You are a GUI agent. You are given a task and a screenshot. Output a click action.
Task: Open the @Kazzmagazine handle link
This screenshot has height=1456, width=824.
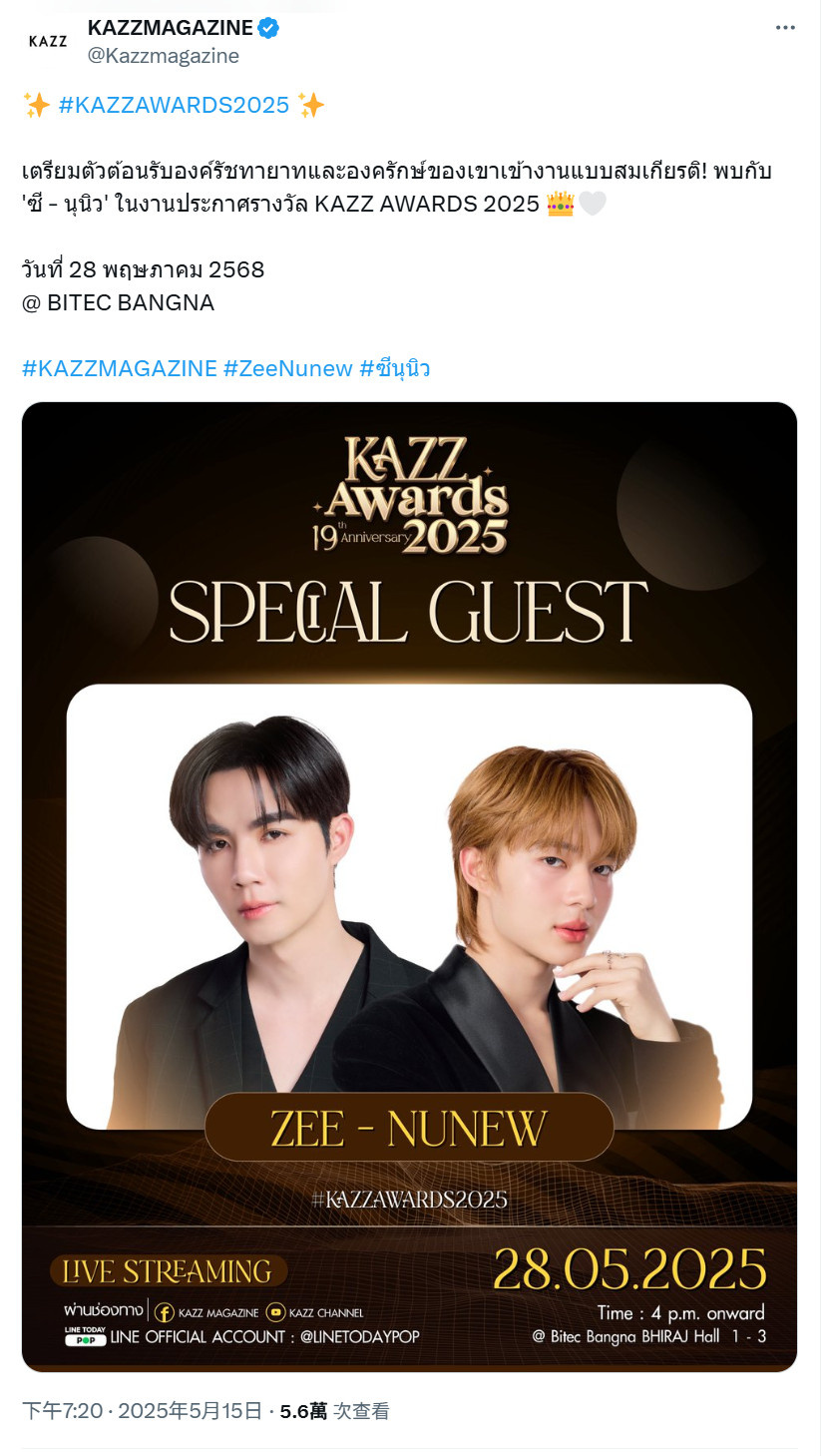coord(164,56)
